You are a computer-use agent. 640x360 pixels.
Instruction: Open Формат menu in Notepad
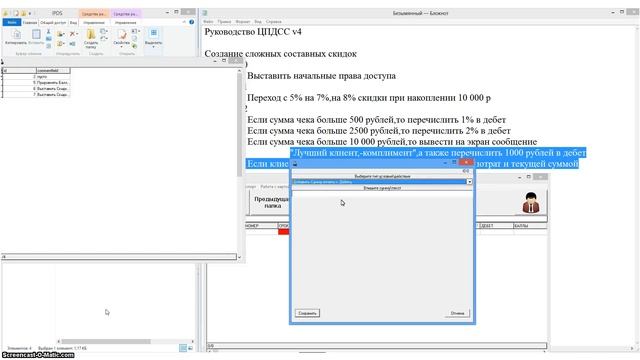tap(242, 22)
